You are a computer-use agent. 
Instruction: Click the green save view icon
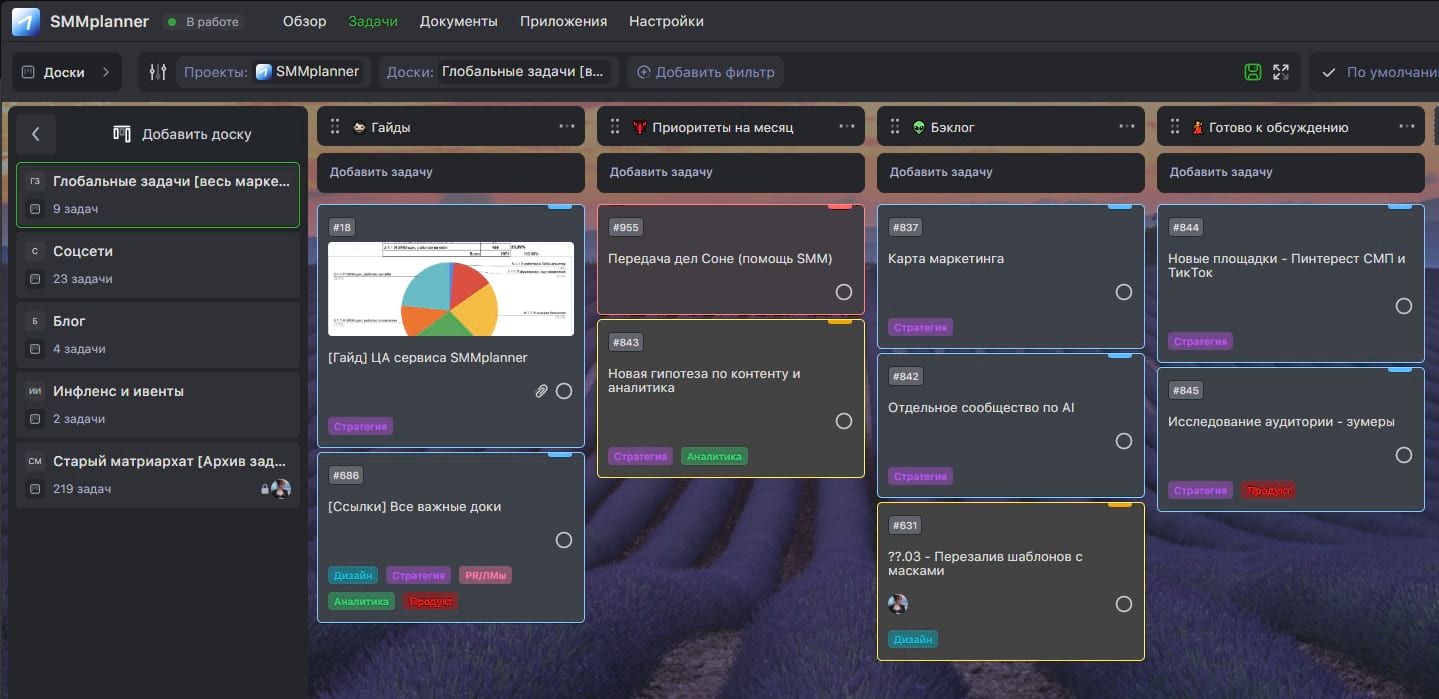tap(1252, 72)
